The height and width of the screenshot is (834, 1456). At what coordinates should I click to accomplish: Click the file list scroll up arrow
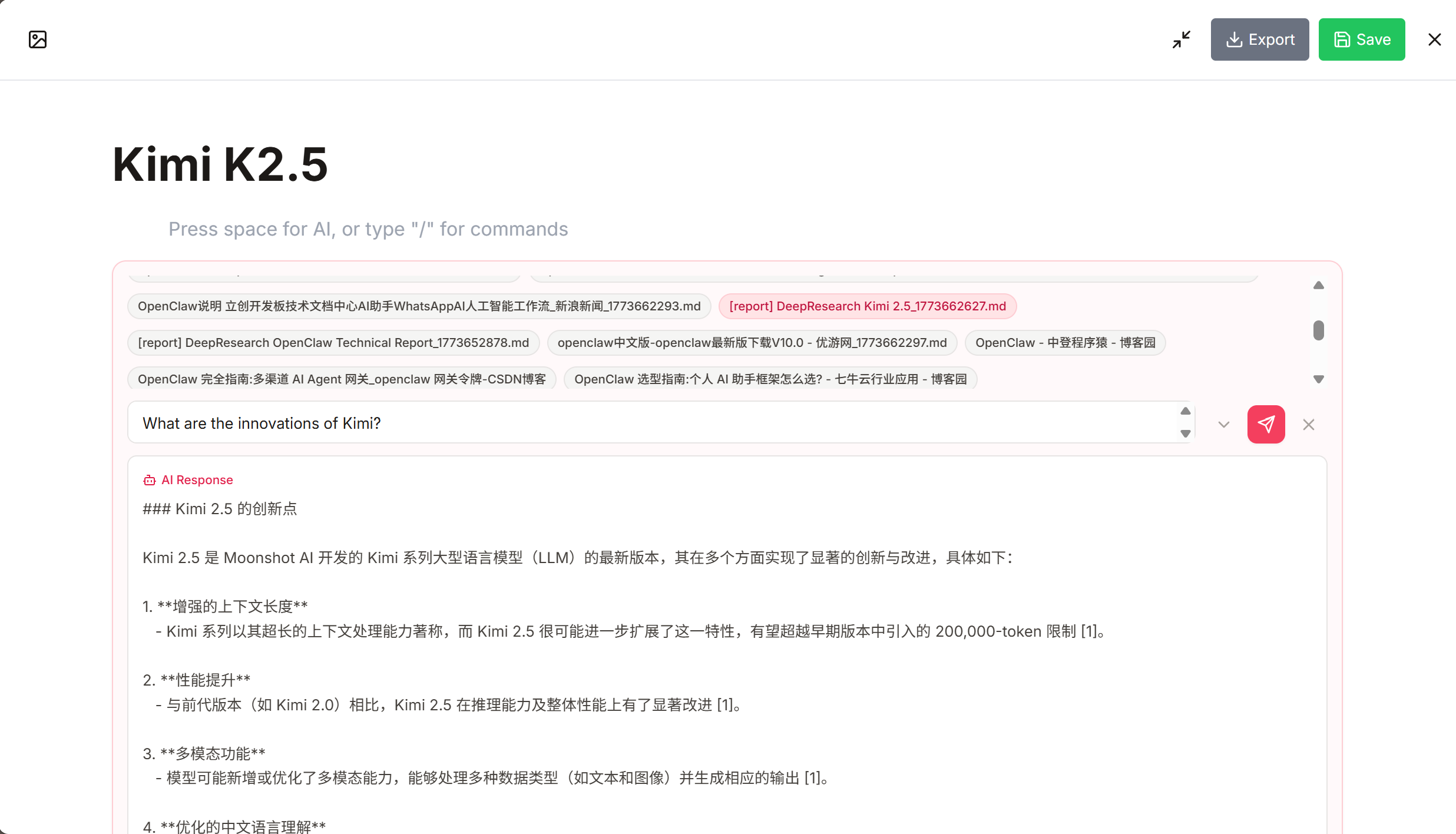click(1319, 285)
